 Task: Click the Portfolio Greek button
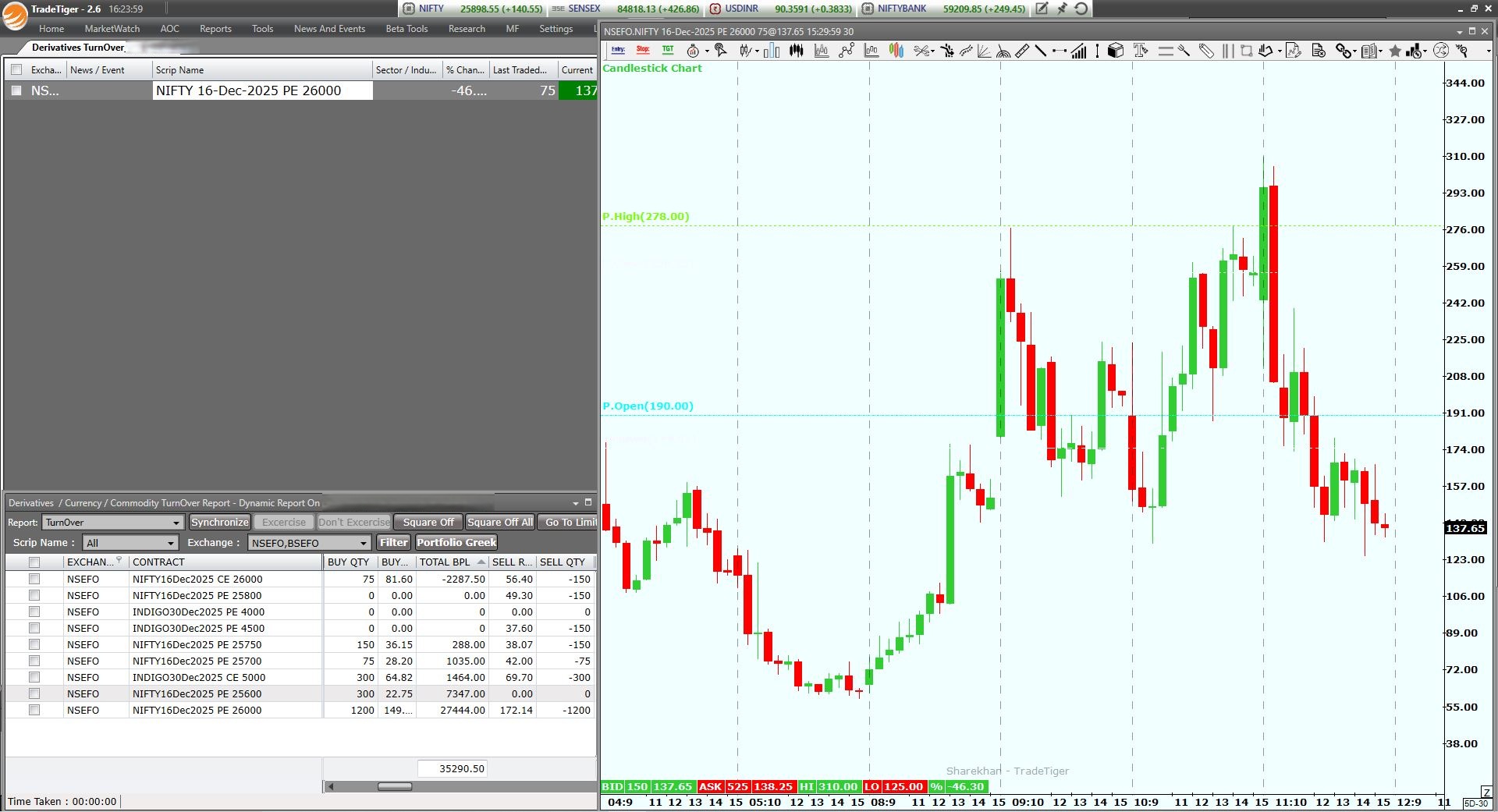pyautogui.click(x=456, y=543)
